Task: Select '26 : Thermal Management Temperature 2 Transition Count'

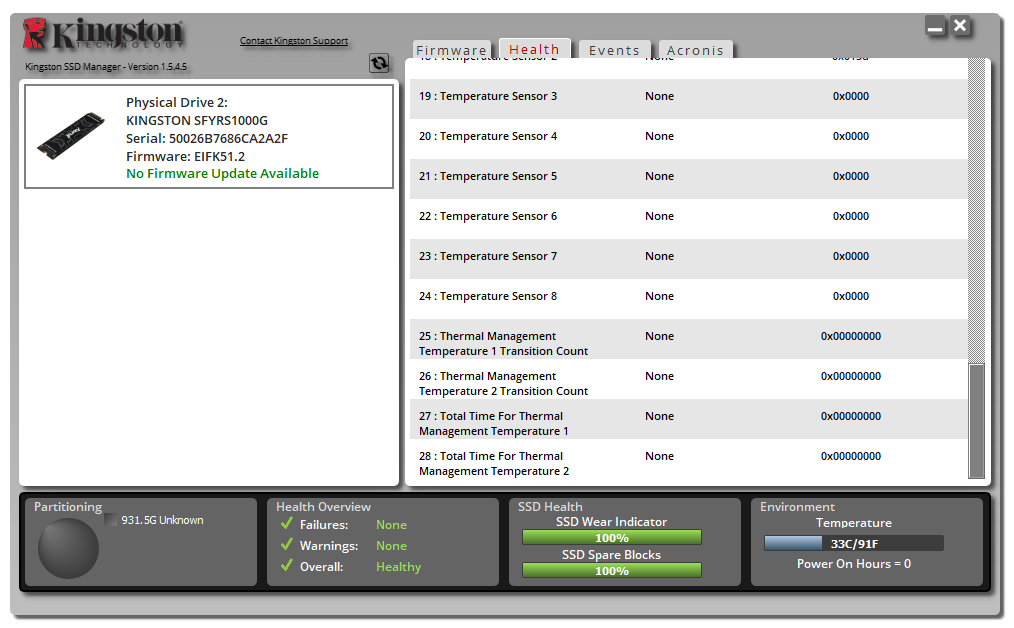Action: coord(689,380)
